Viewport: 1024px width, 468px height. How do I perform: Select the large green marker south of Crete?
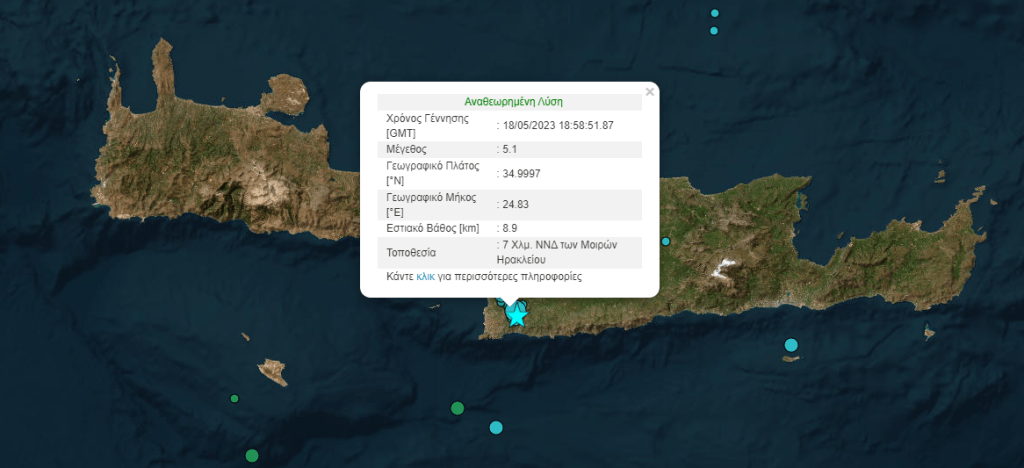coord(457,408)
